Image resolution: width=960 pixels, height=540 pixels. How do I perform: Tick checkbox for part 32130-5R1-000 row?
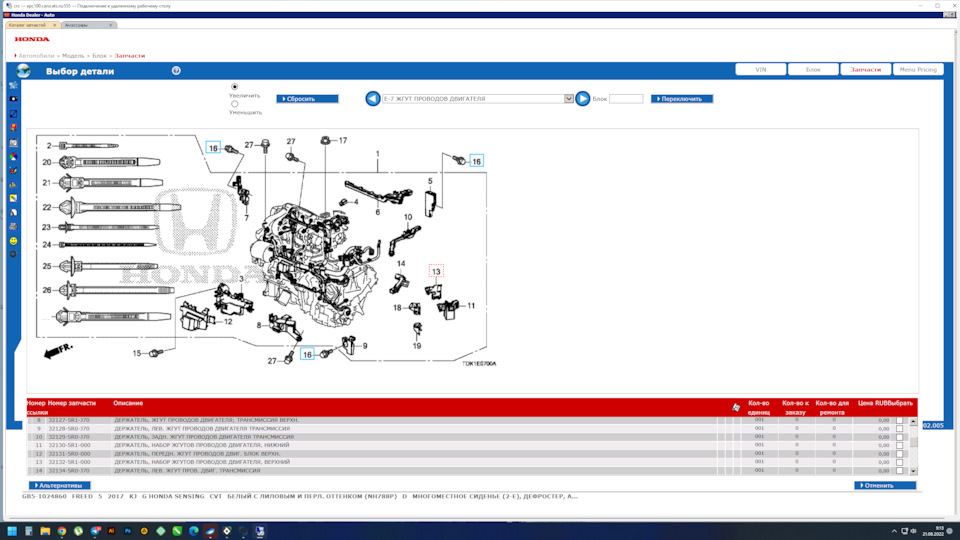point(899,446)
